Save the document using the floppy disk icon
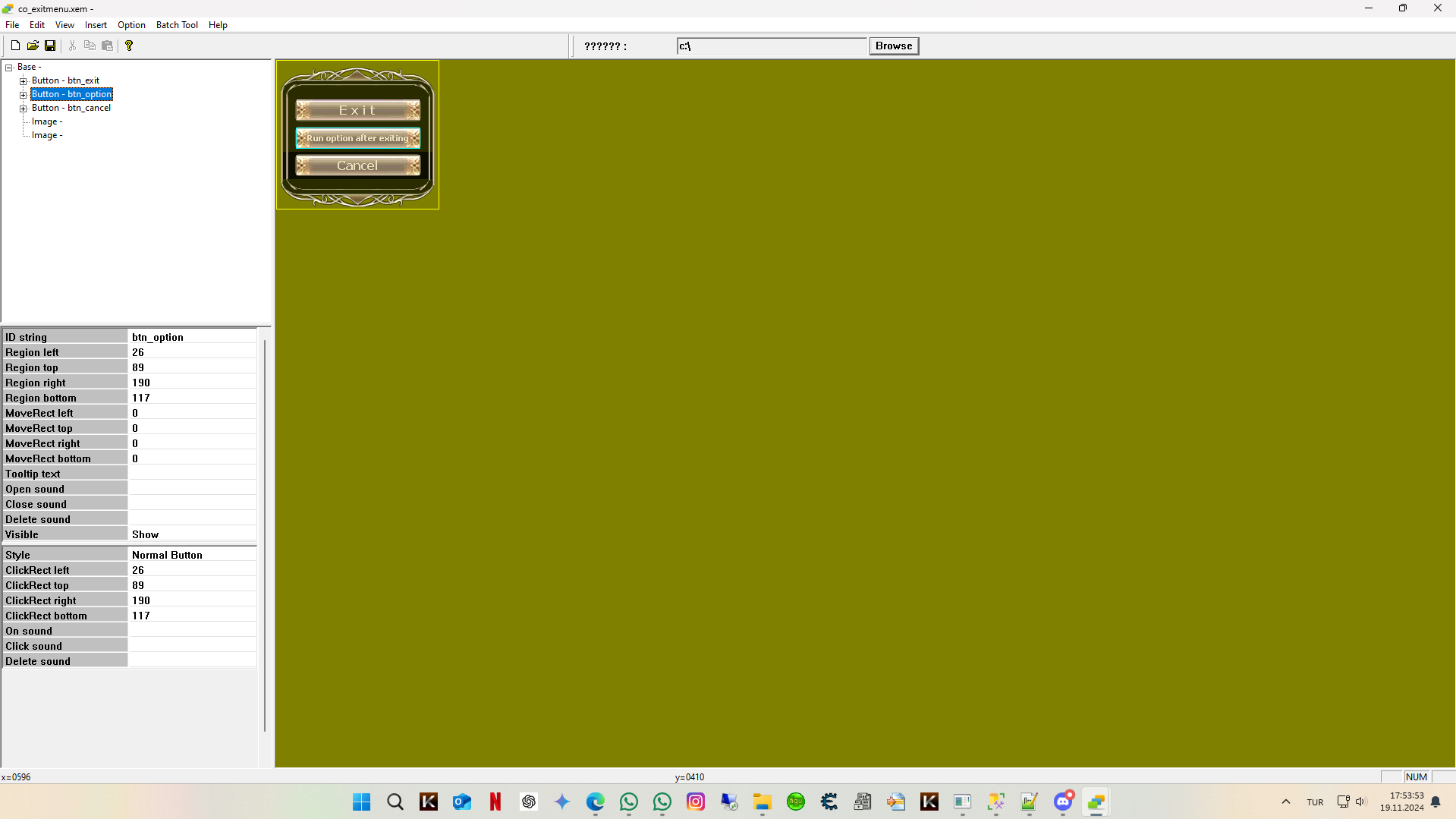The height and width of the screenshot is (819, 1456). pos(50,46)
